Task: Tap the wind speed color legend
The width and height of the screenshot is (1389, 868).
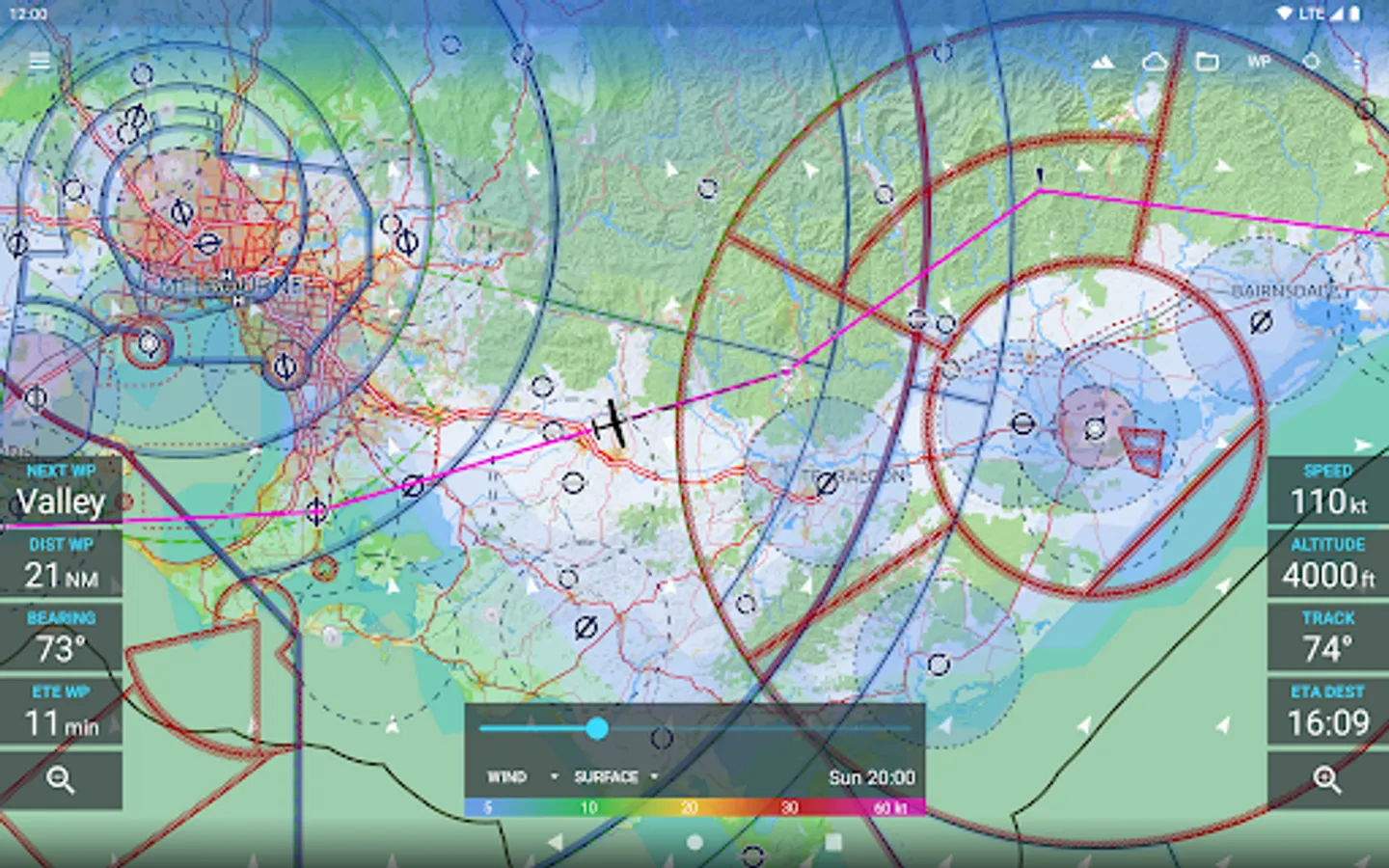Action: pyautogui.click(x=694, y=807)
